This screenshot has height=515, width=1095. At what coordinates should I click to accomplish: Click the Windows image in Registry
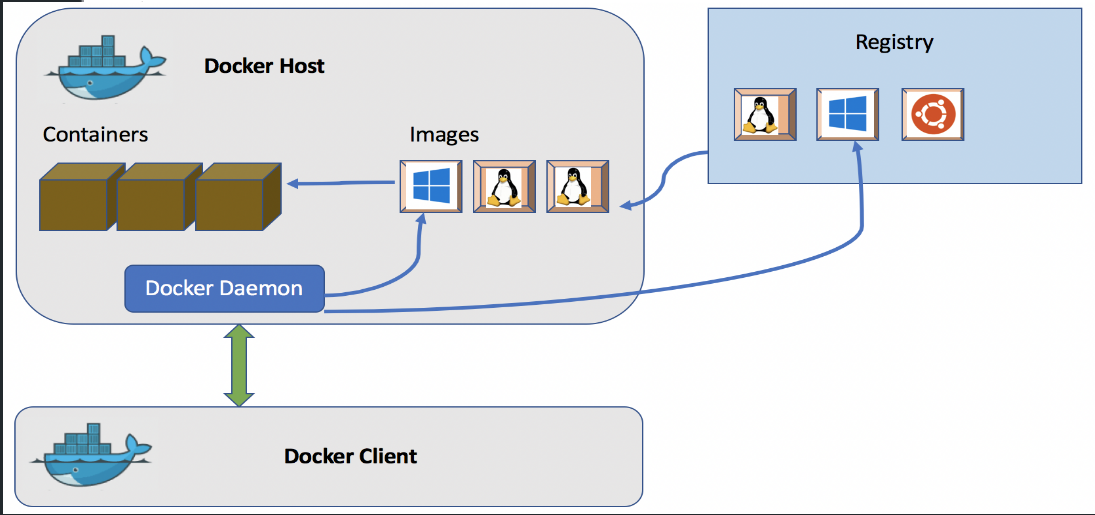click(x=848, y=115)
